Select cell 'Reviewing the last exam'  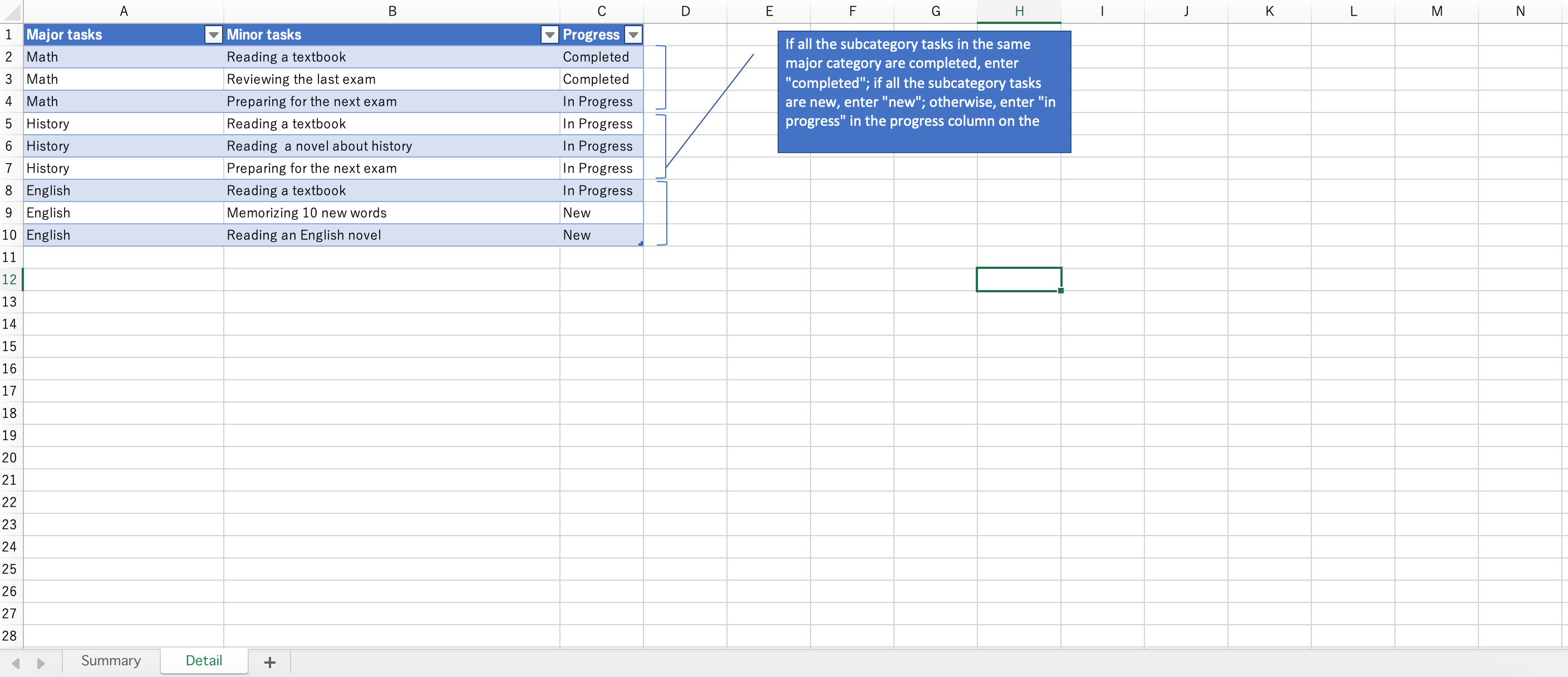pyautogui.click(x=392, y=79)
